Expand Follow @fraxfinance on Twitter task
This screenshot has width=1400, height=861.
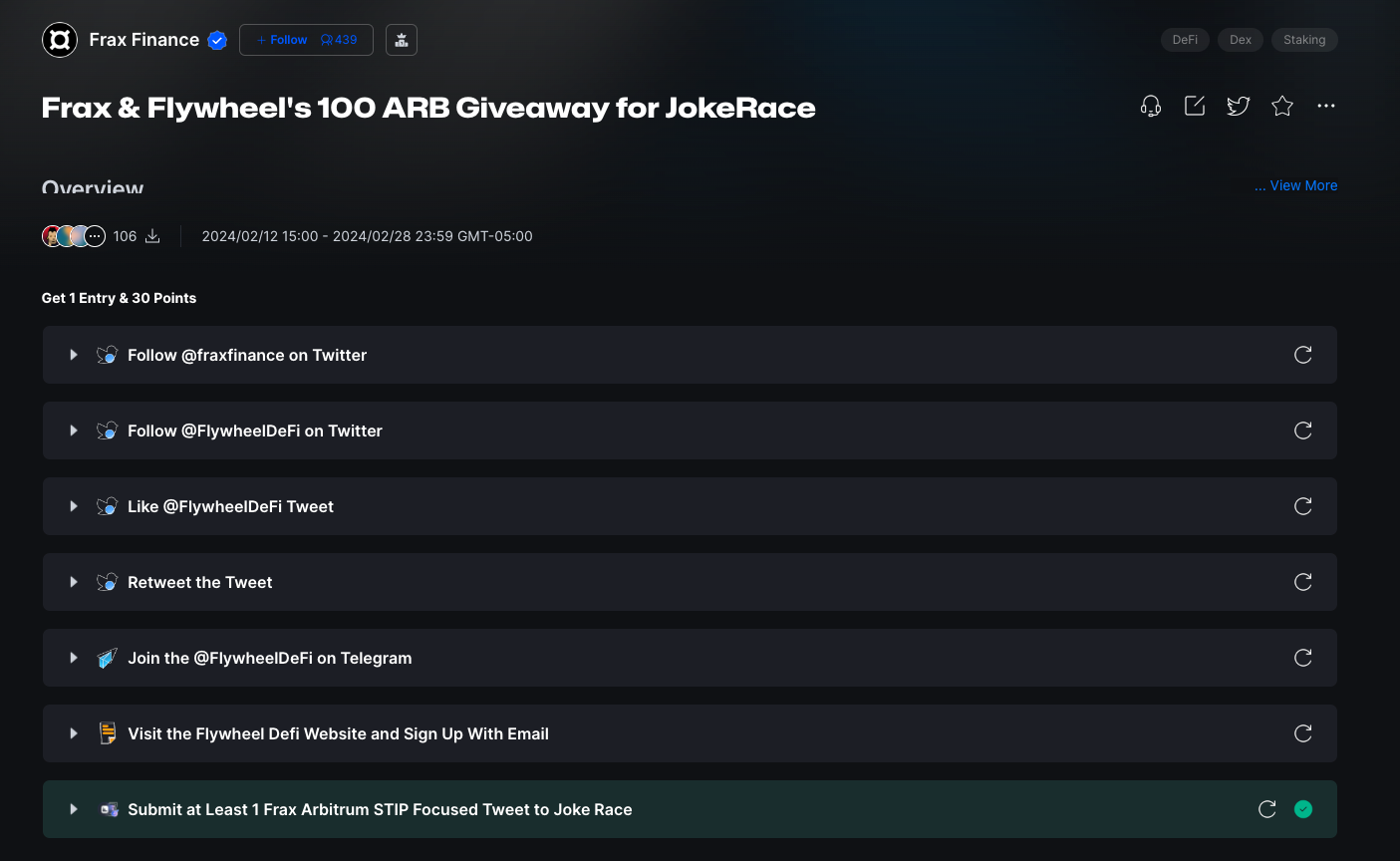pyautogui.click(x=74, y=355)
